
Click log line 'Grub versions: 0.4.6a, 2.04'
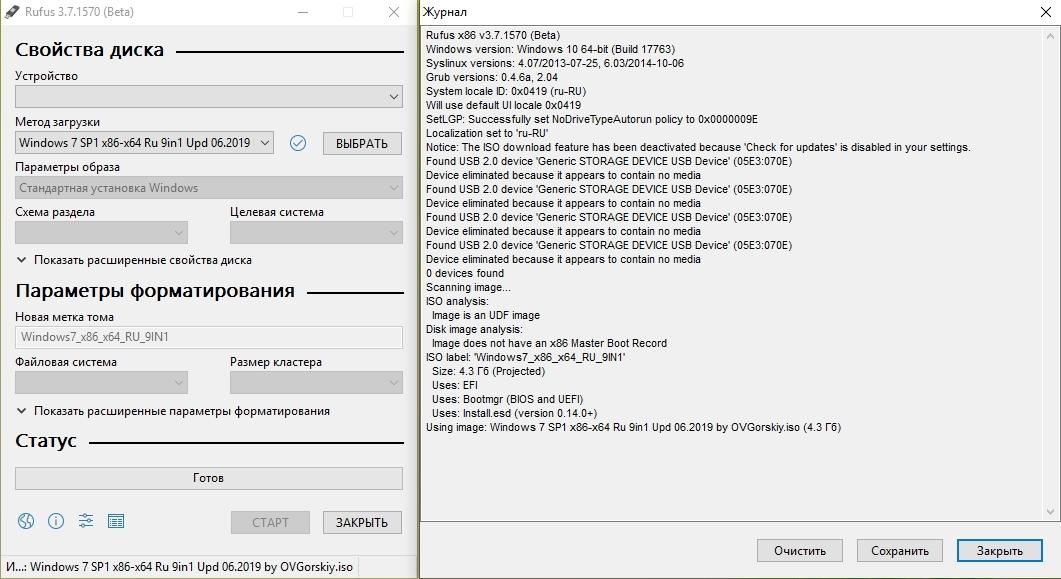(x=492, y=77)
